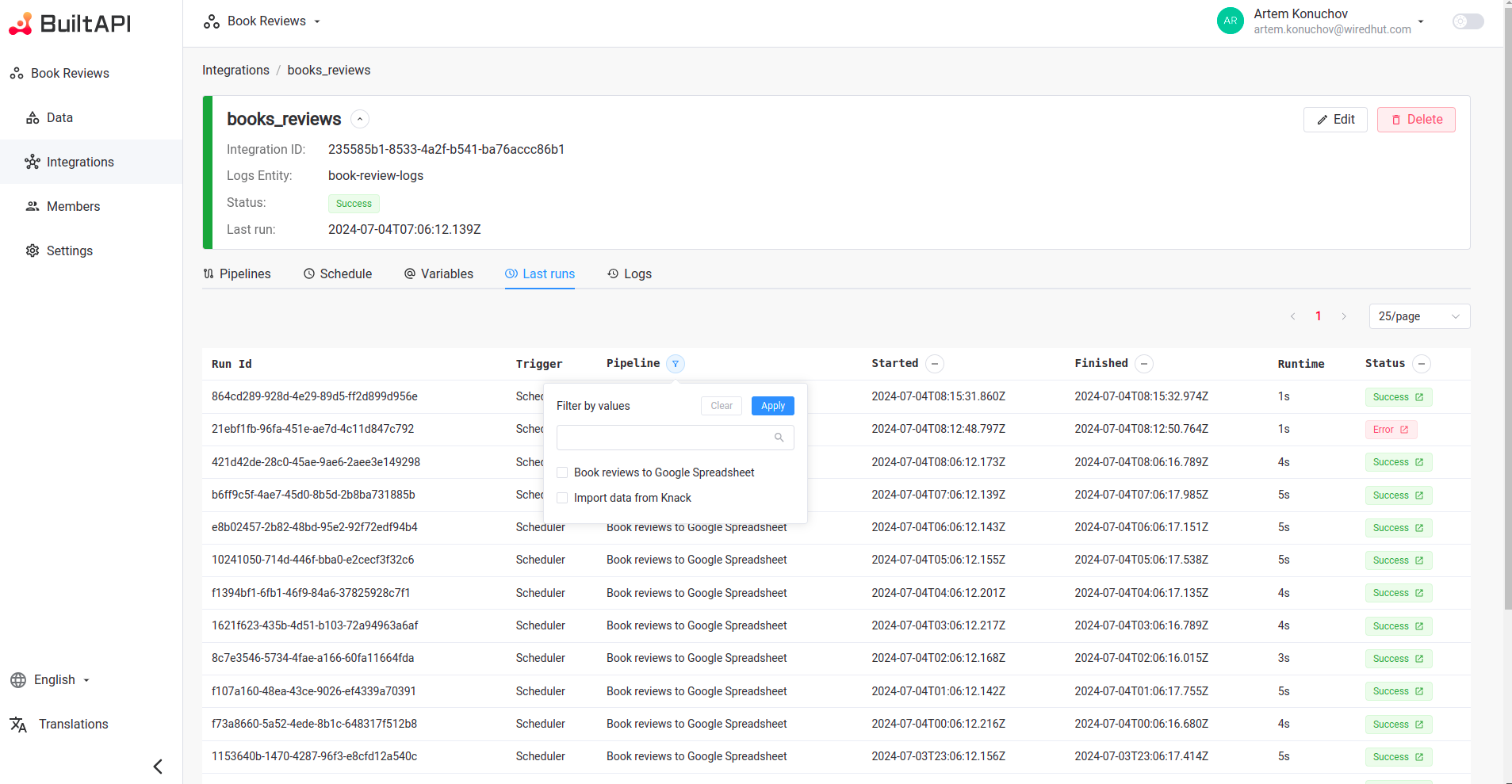
Task: Click the AR user avatar
Action: 1230,21
